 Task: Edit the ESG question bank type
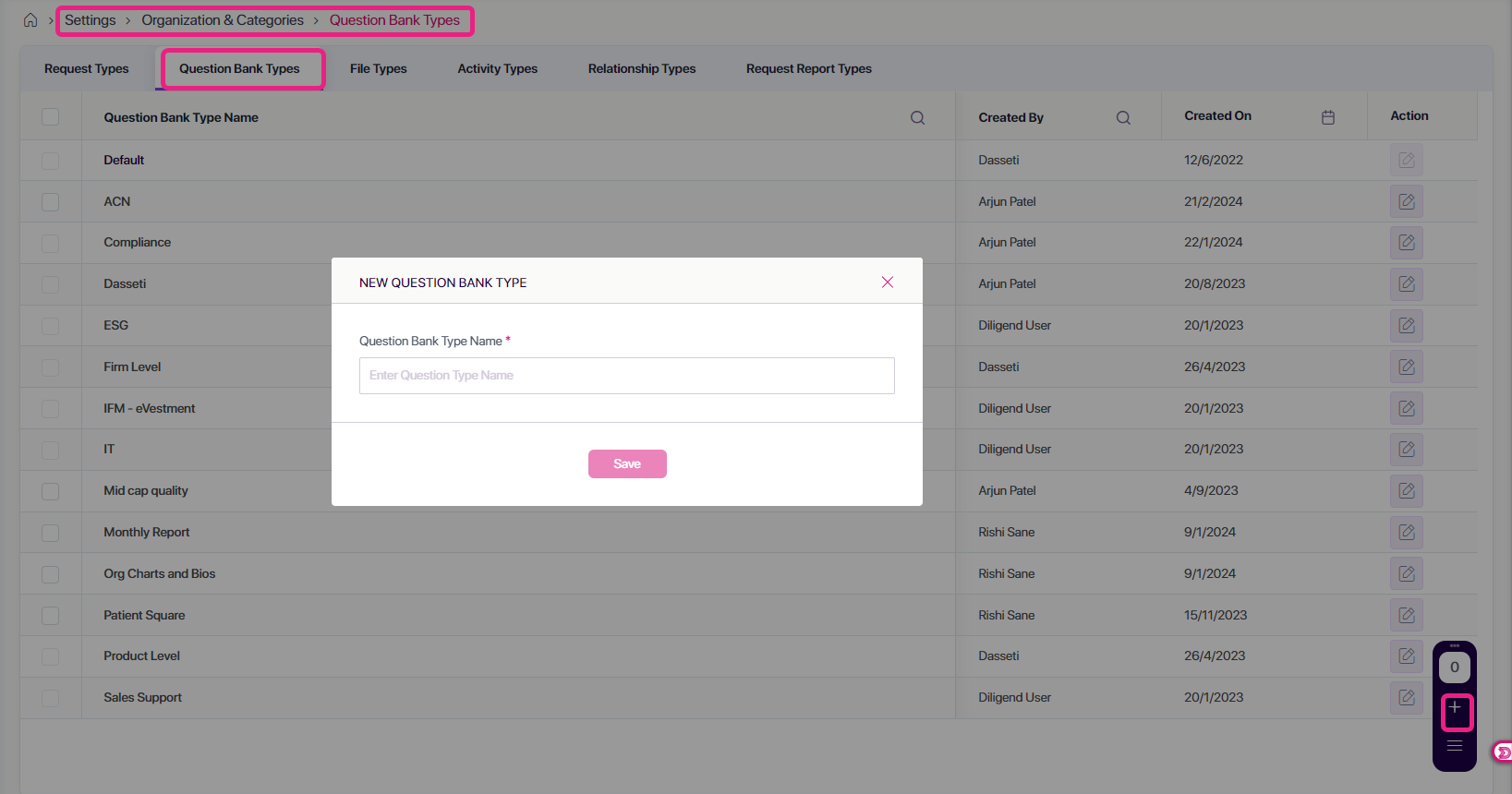pyautogui.click(x=1407, y=325)
